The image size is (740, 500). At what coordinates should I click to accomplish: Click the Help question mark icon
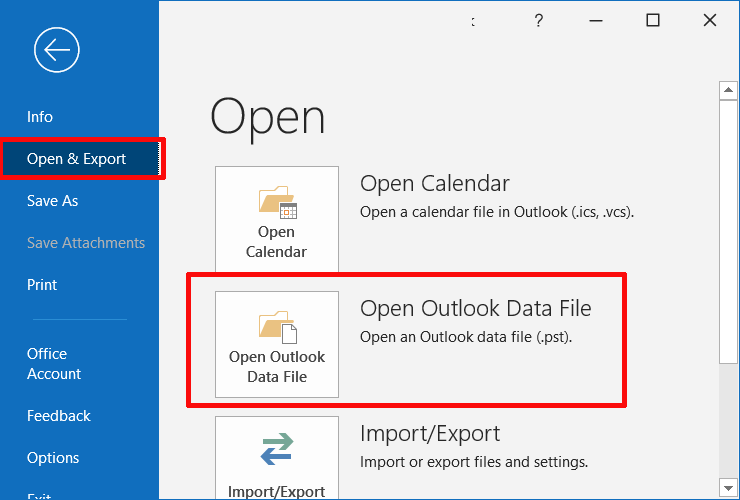click(538, 20)
